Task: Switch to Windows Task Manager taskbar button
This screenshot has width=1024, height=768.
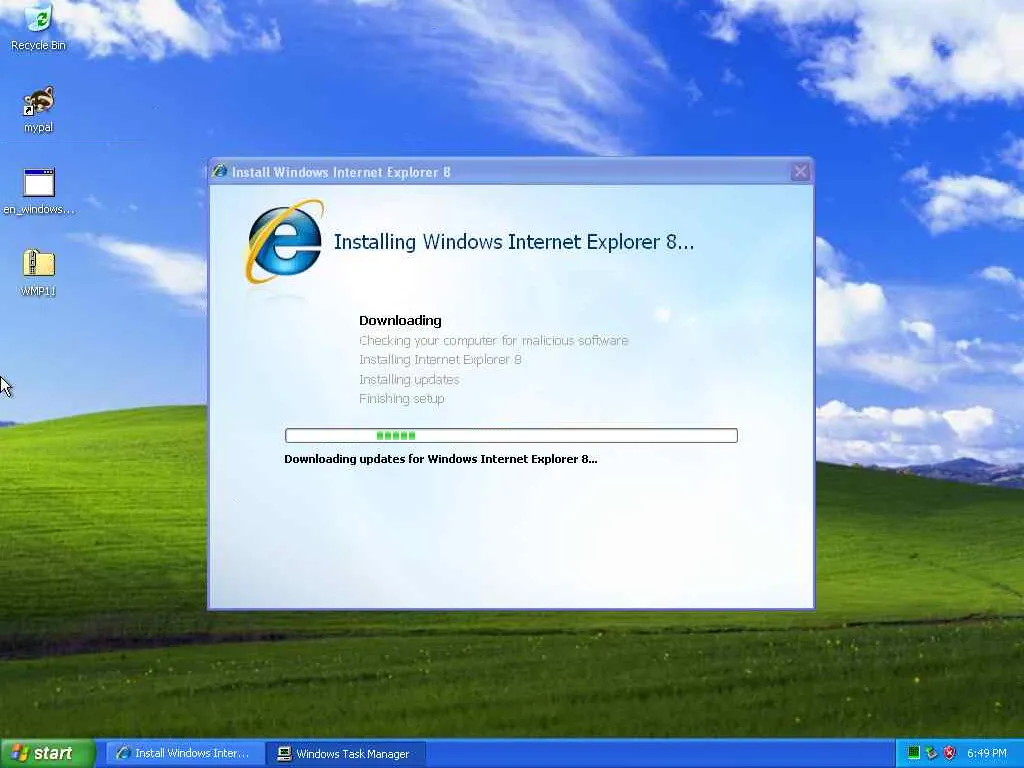Action: pos(347,754)
